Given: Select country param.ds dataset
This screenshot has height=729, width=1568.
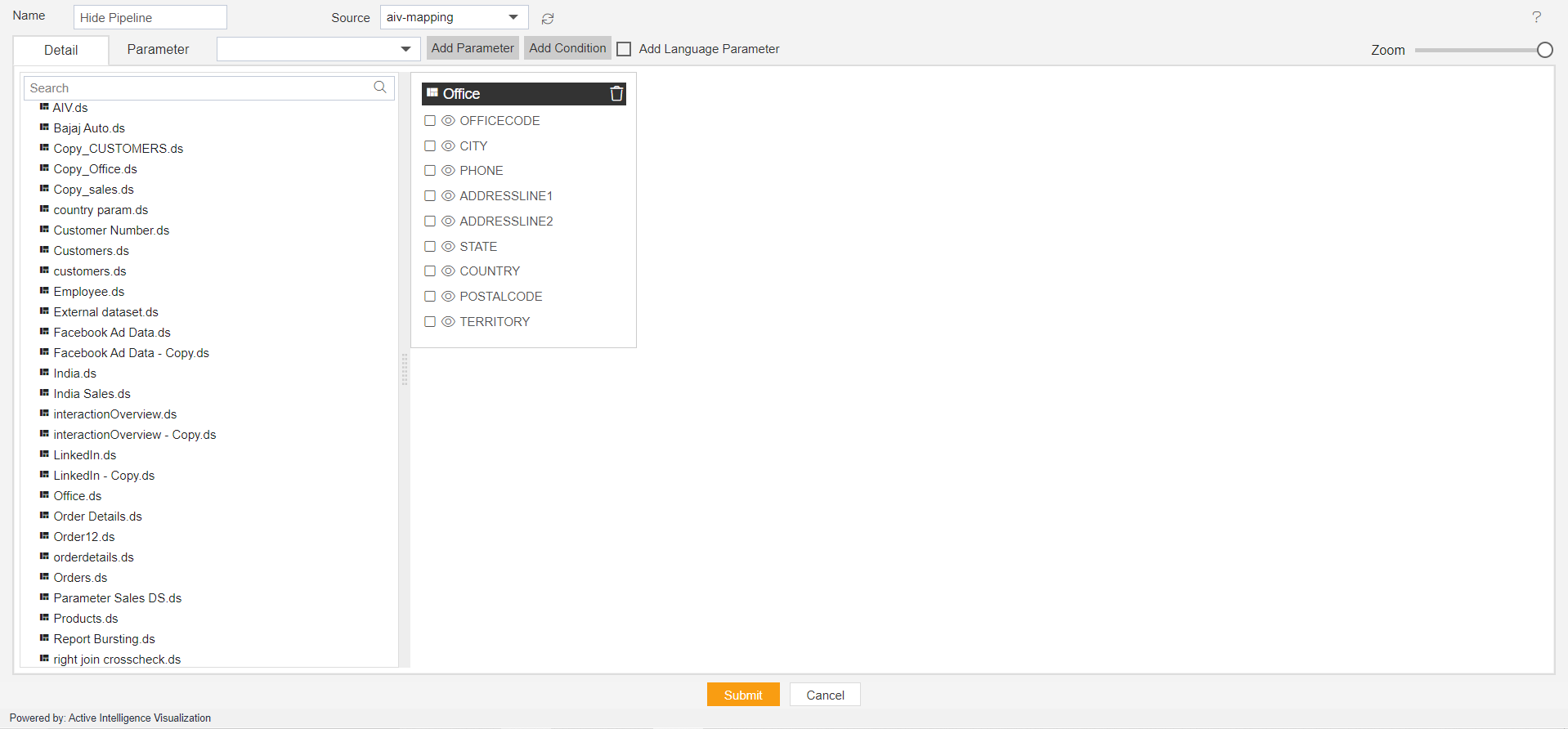Looking at the screenshot, I should (101, 209).
